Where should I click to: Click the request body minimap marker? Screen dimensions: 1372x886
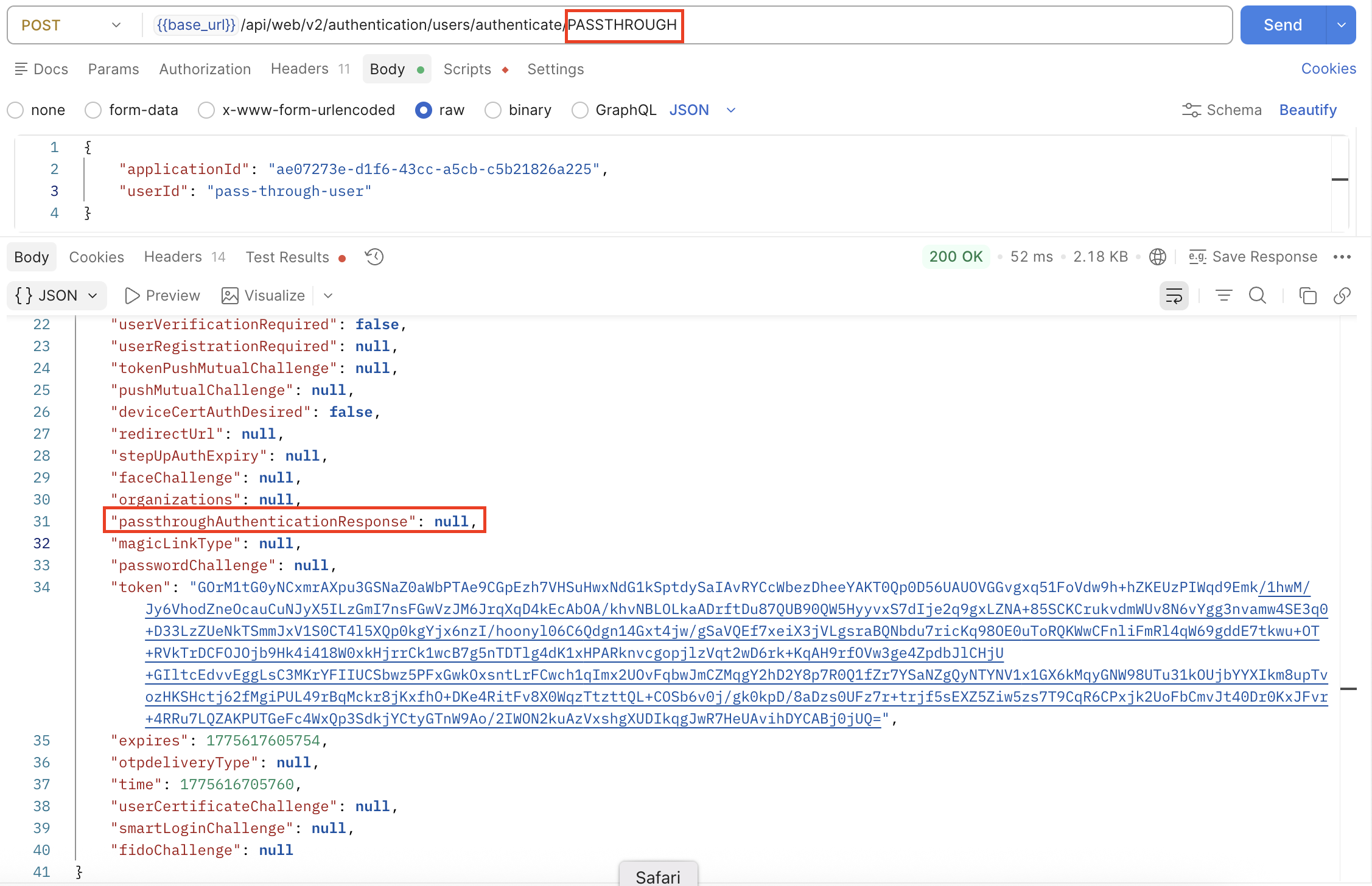click(1340, 180)
